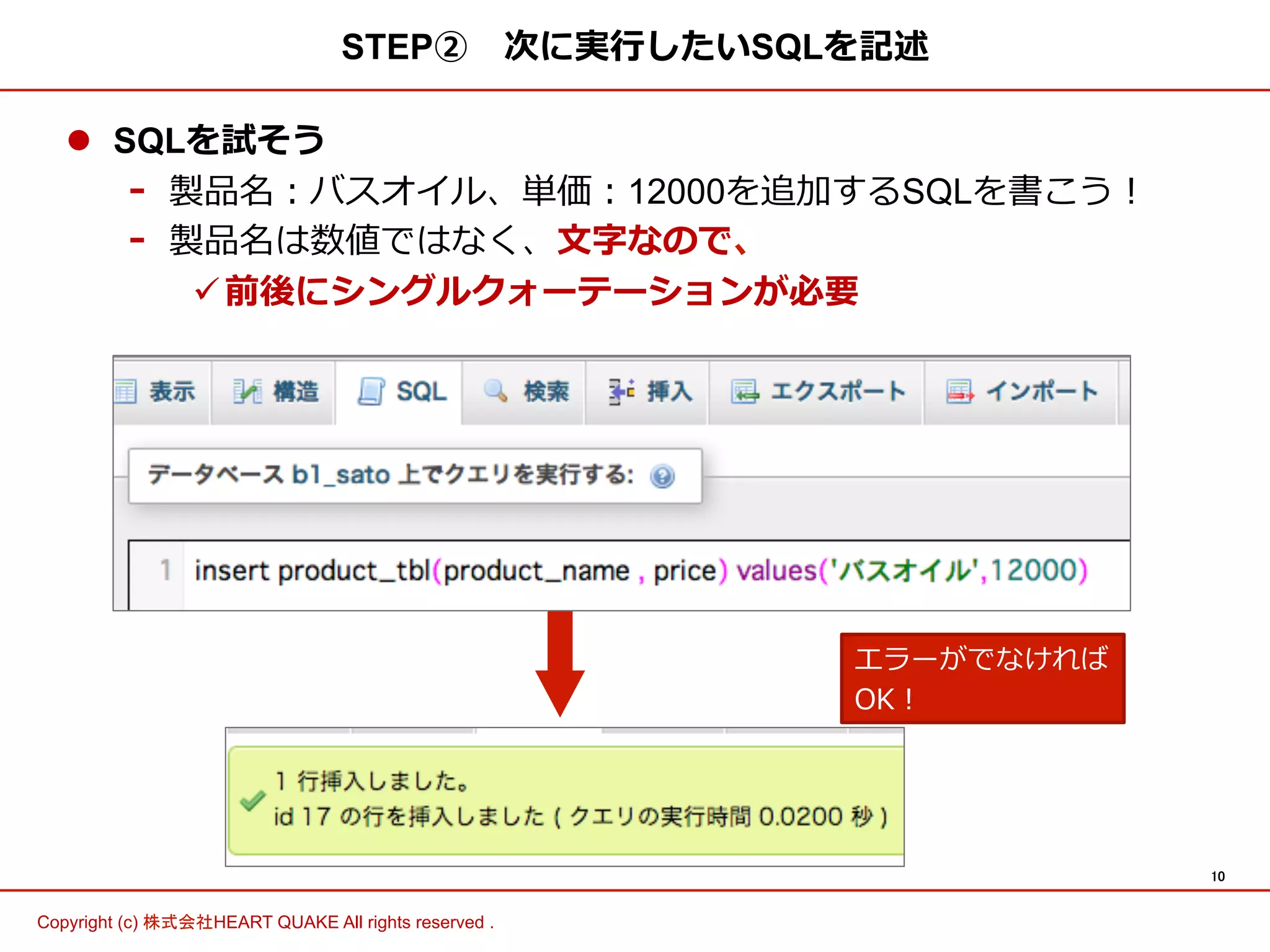The width and height of the screenshot is (1270, 952).
Task: Click the 'データベース b1_sato 上でクエリを実行する:' label
Action: 391,475
